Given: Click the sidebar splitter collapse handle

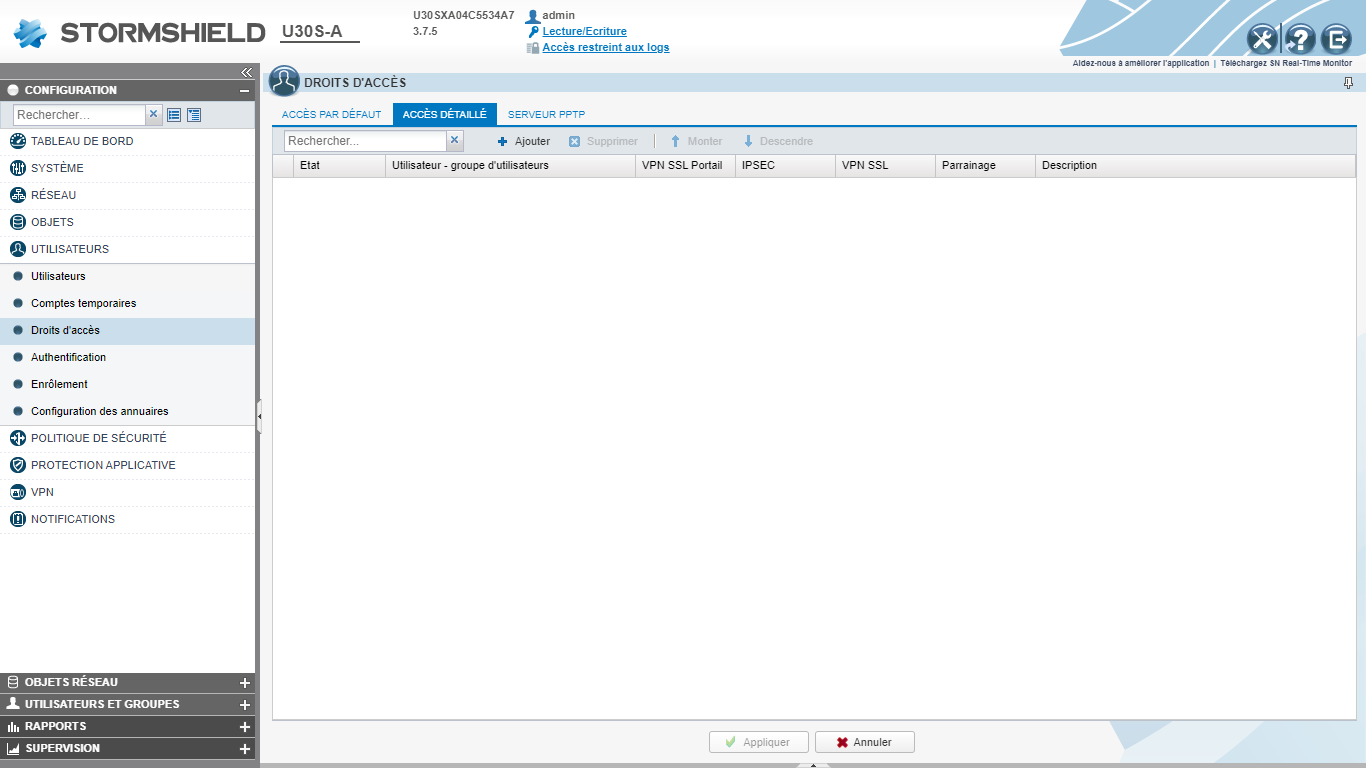Looking at the screenshot, I should 259,416.
